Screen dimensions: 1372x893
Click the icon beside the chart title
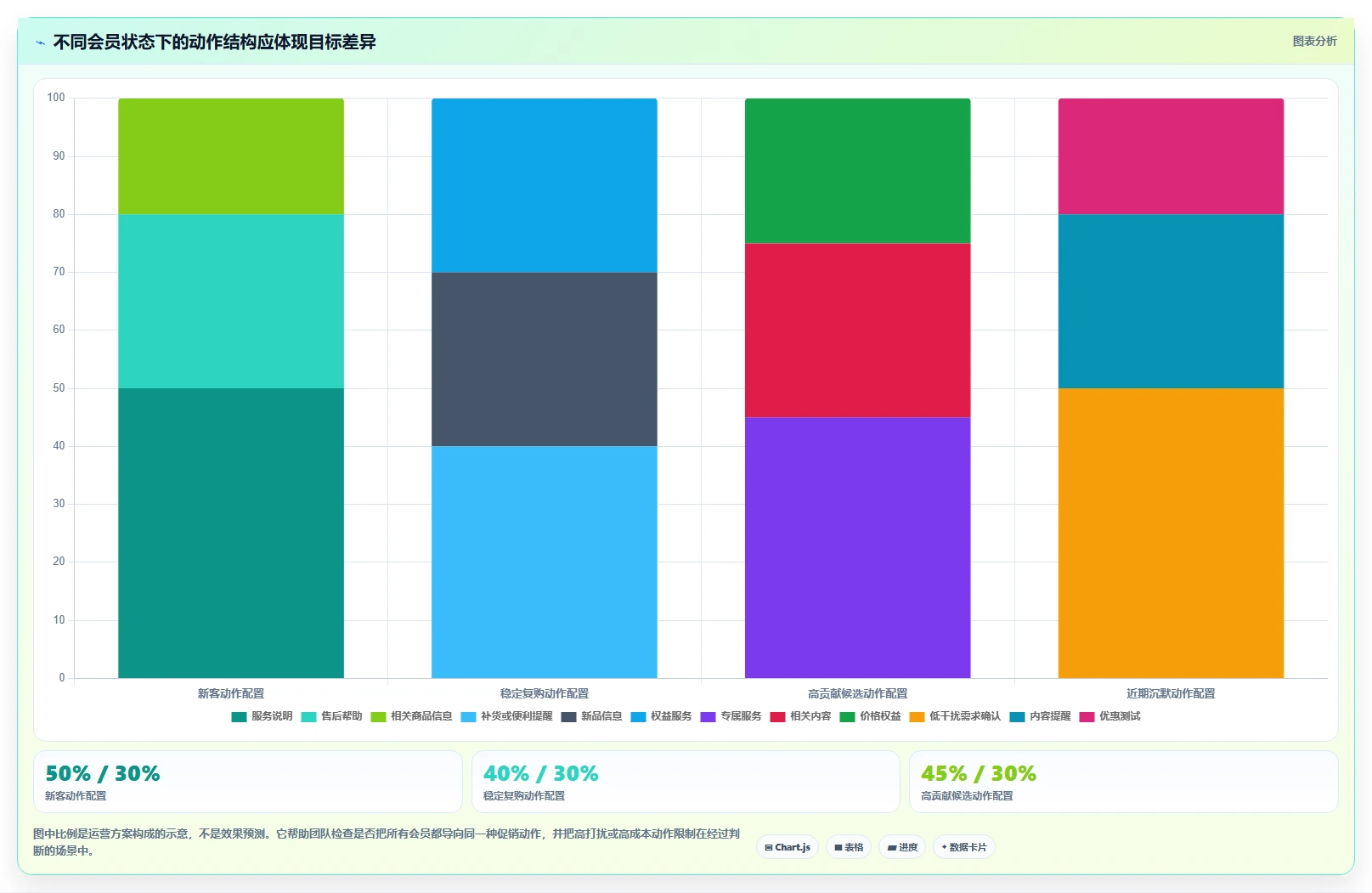(x=40, y=42)
